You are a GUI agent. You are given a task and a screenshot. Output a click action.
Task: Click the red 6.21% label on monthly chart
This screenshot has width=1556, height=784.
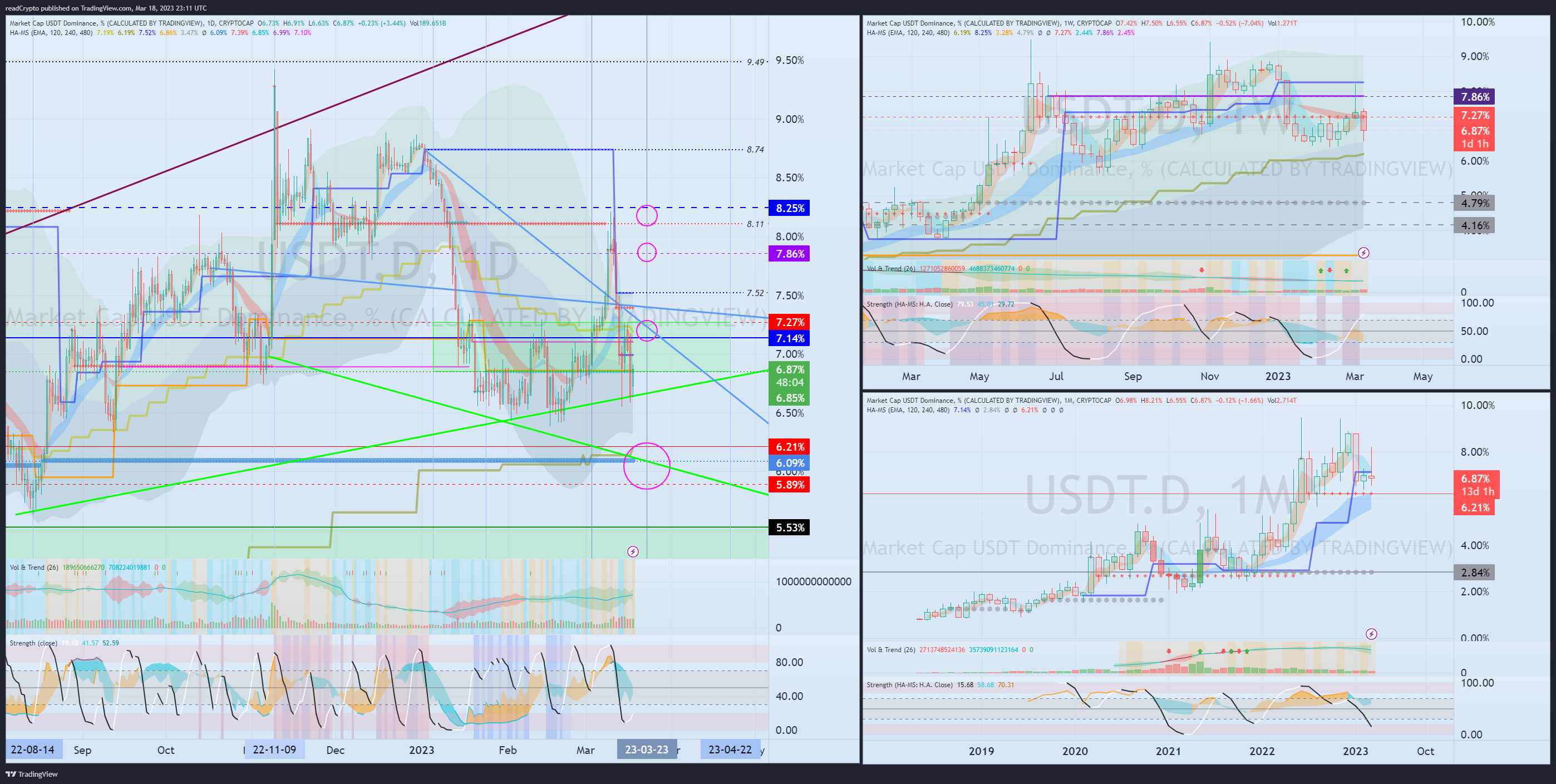[x=1474, y=507]
